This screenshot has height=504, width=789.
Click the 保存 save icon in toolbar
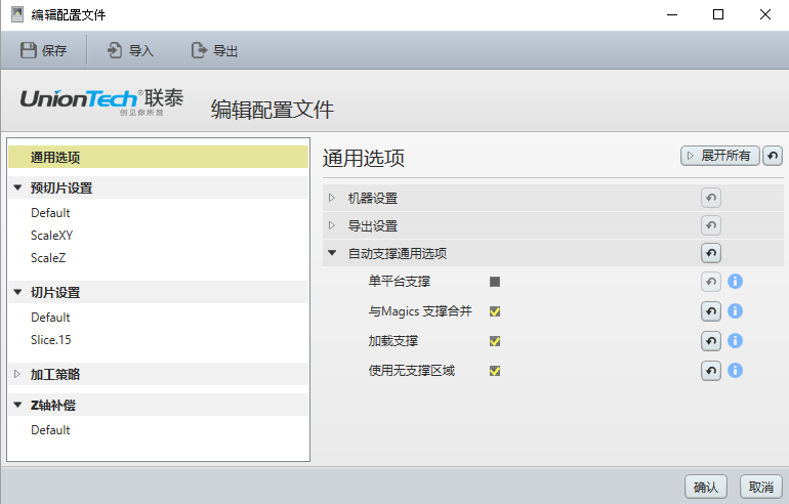[x=29, y=50]
